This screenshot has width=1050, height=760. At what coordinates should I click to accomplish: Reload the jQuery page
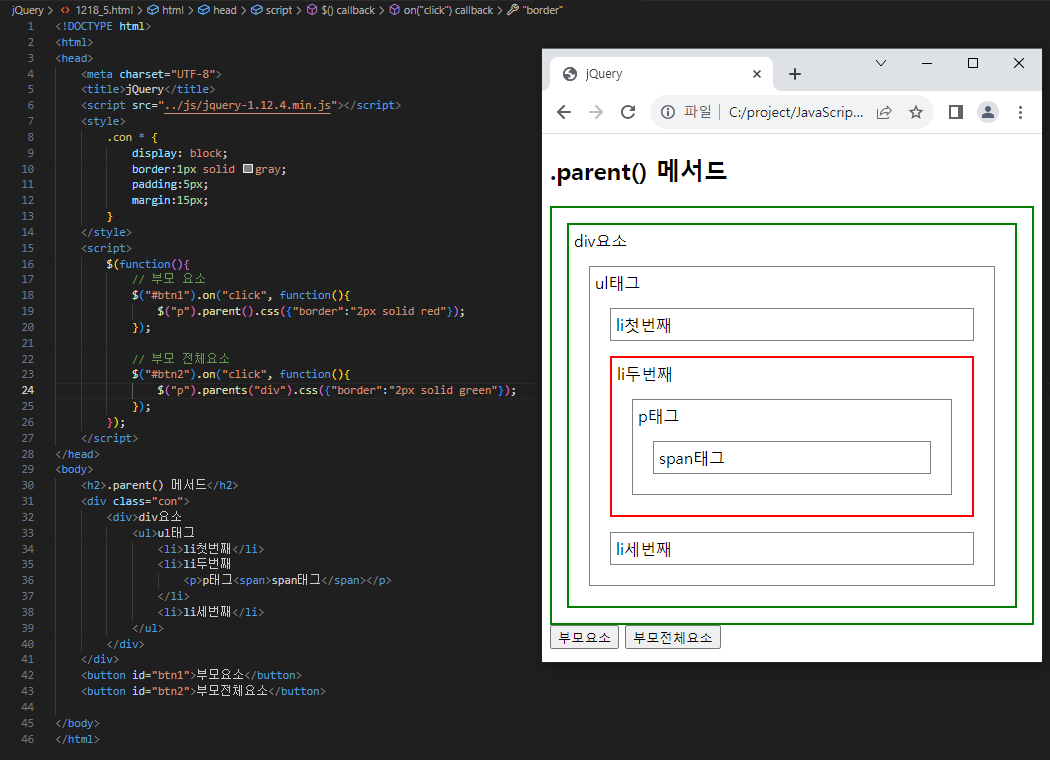[627, 112]
